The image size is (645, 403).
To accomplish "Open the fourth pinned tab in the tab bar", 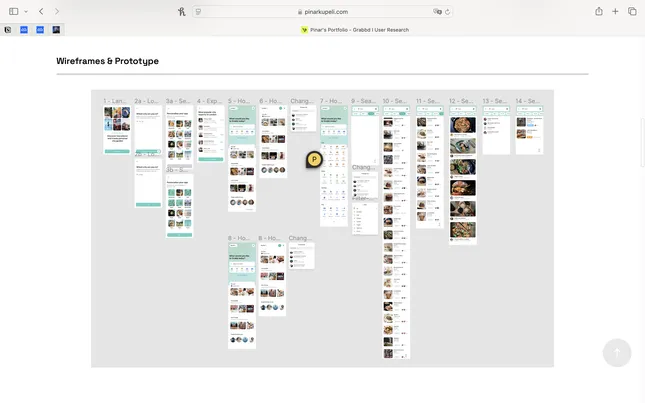I will coord(56,30).
